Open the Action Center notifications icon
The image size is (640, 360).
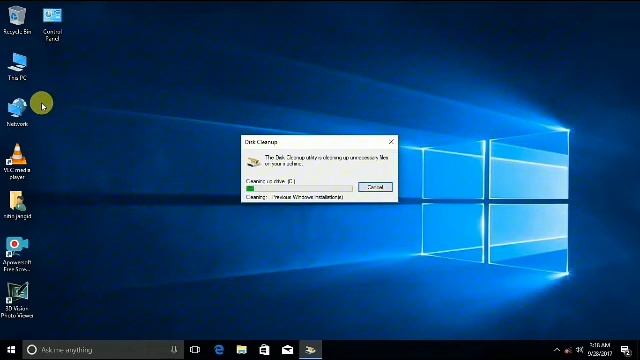(x=625, y=350)
